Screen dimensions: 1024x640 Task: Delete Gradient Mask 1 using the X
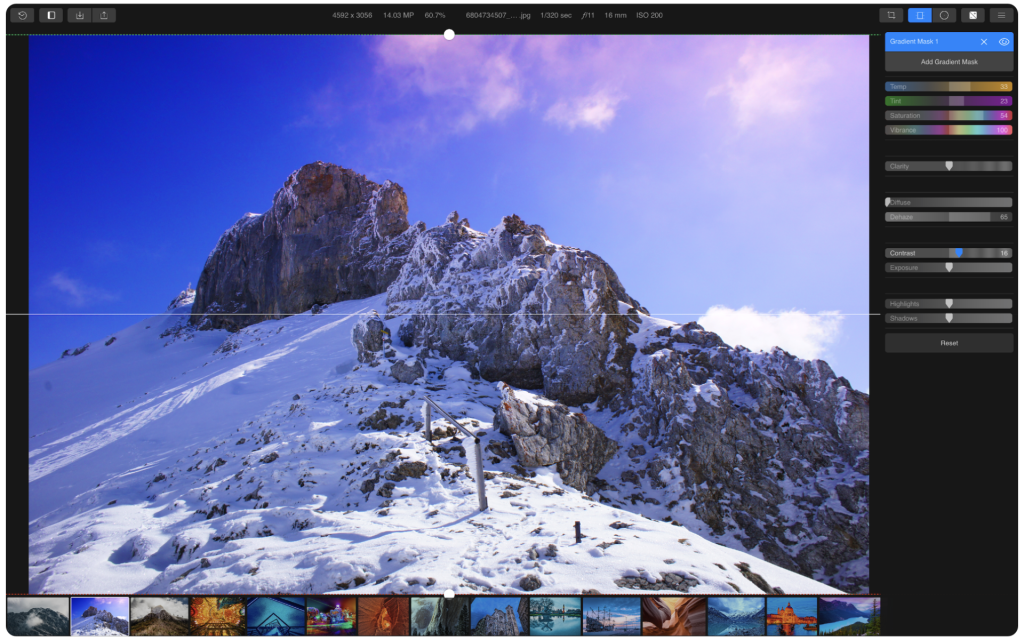tap(984, 42)
